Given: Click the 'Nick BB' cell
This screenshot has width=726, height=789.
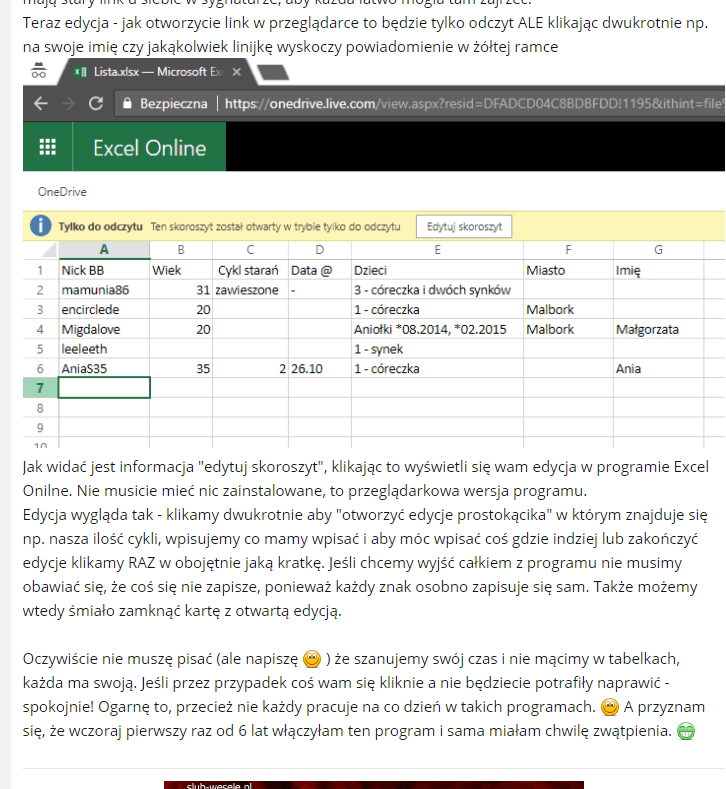Looking at the screenshot, I should 104,270.
